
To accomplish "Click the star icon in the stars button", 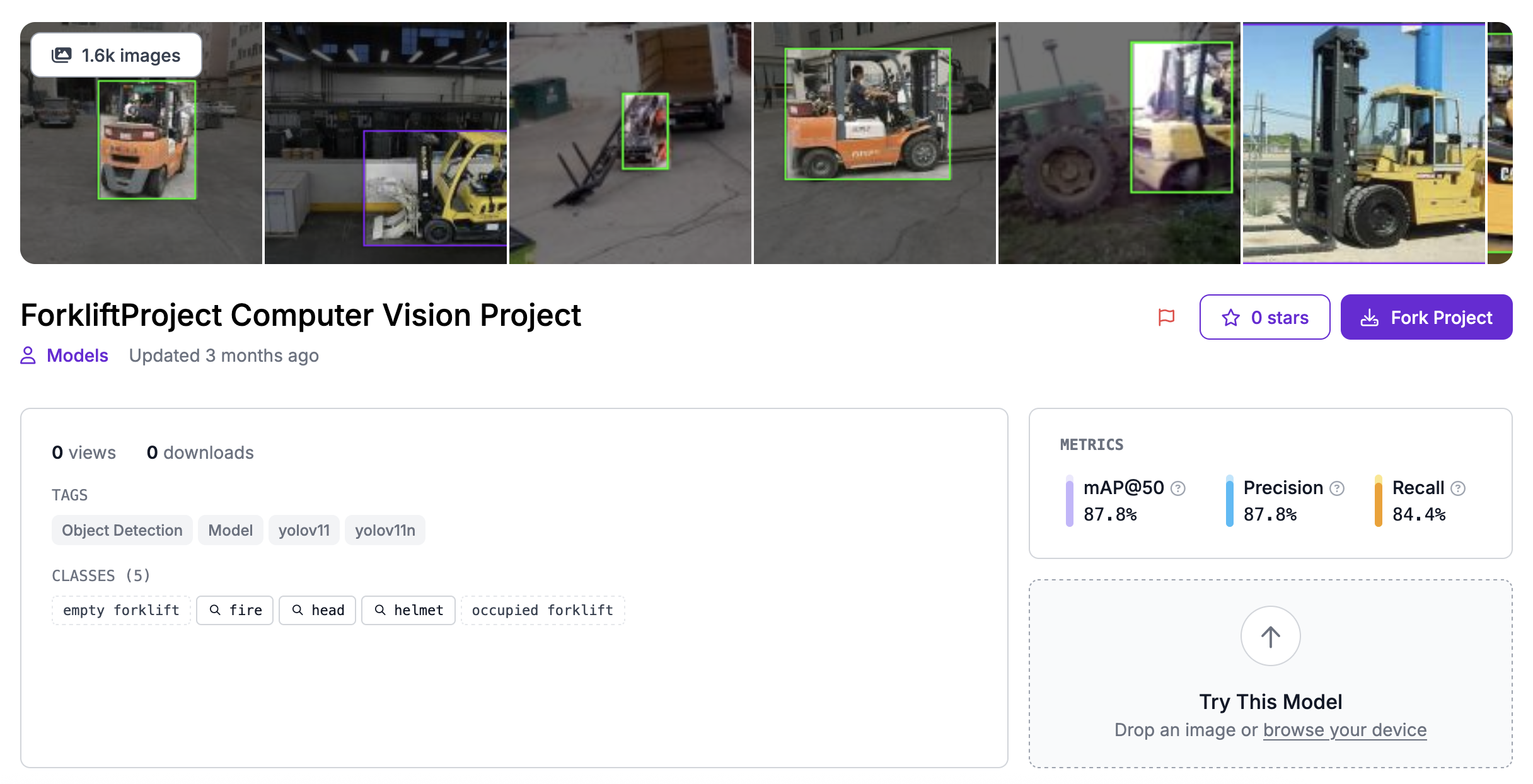I will [x=1230, y=318].
